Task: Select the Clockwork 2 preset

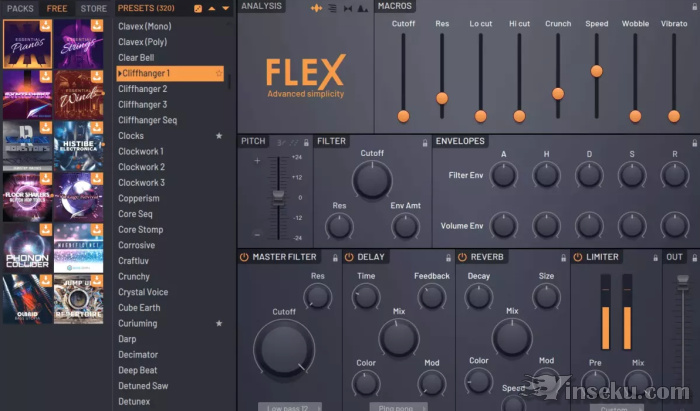Action: click(x=141, y=167)
